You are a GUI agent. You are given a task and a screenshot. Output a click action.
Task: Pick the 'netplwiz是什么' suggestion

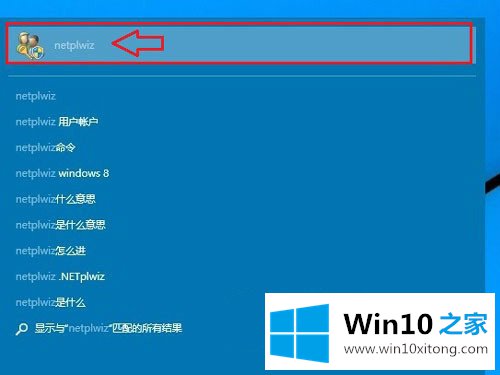click(x=51, y=302)
